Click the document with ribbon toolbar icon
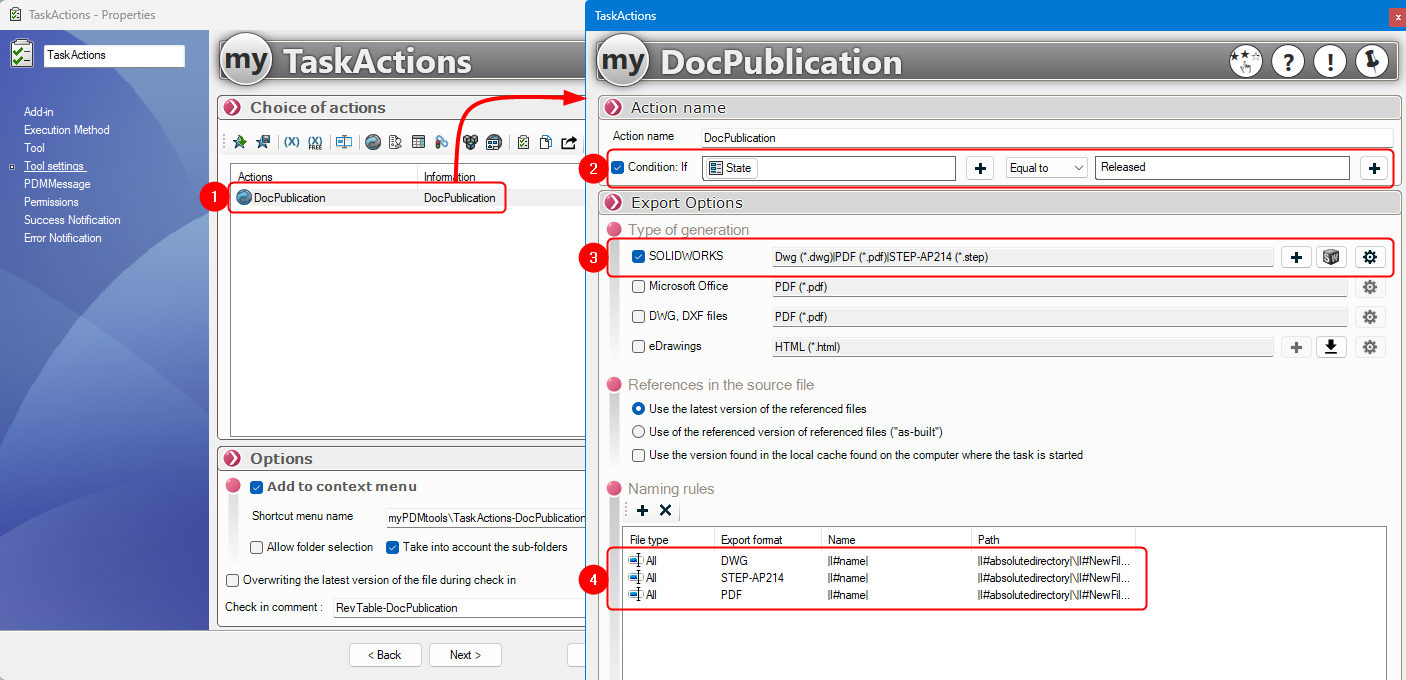 click(x=395, y=142)
